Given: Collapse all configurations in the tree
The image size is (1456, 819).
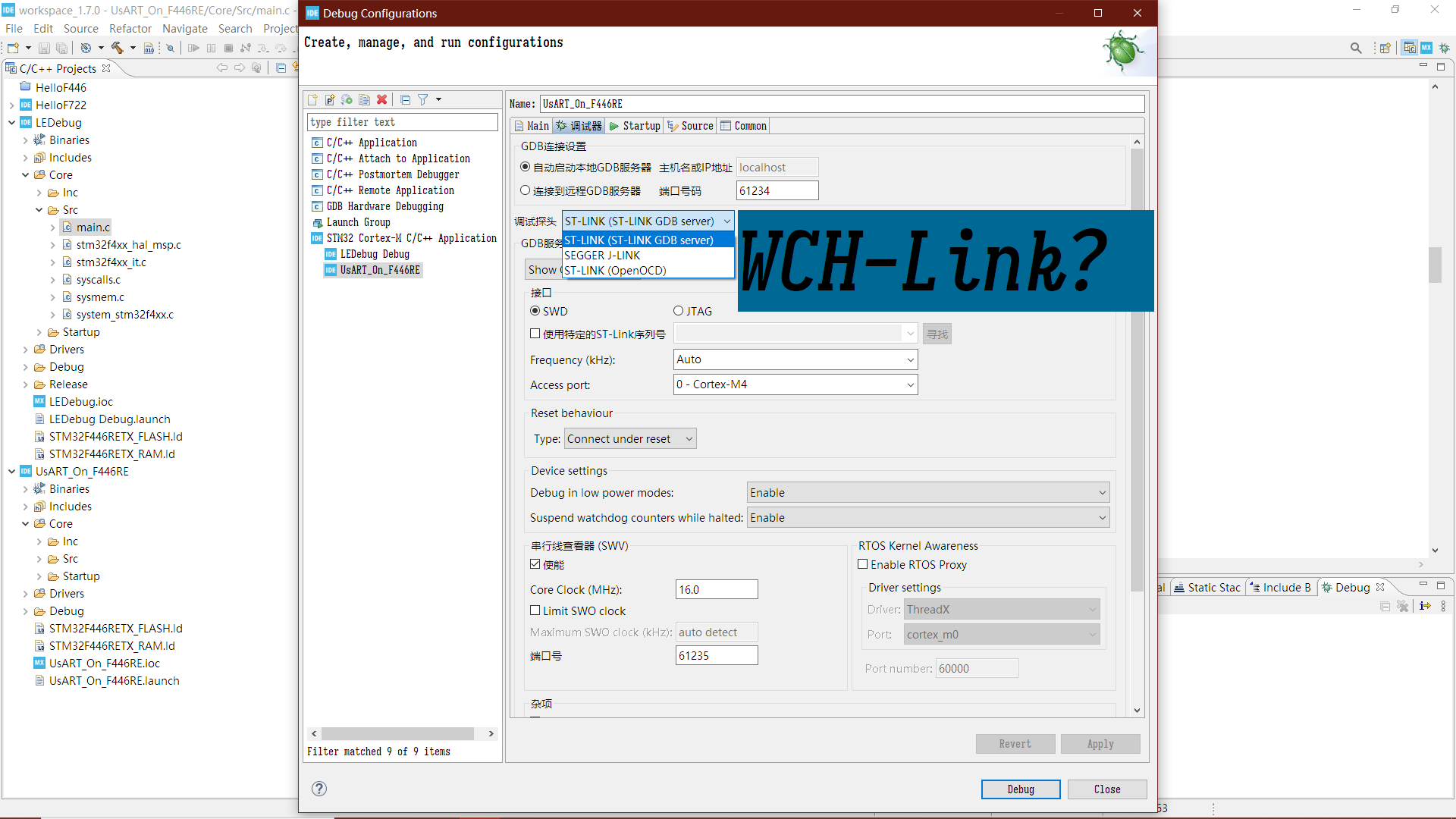Looking at the screenshot, I should click(405, 100).
